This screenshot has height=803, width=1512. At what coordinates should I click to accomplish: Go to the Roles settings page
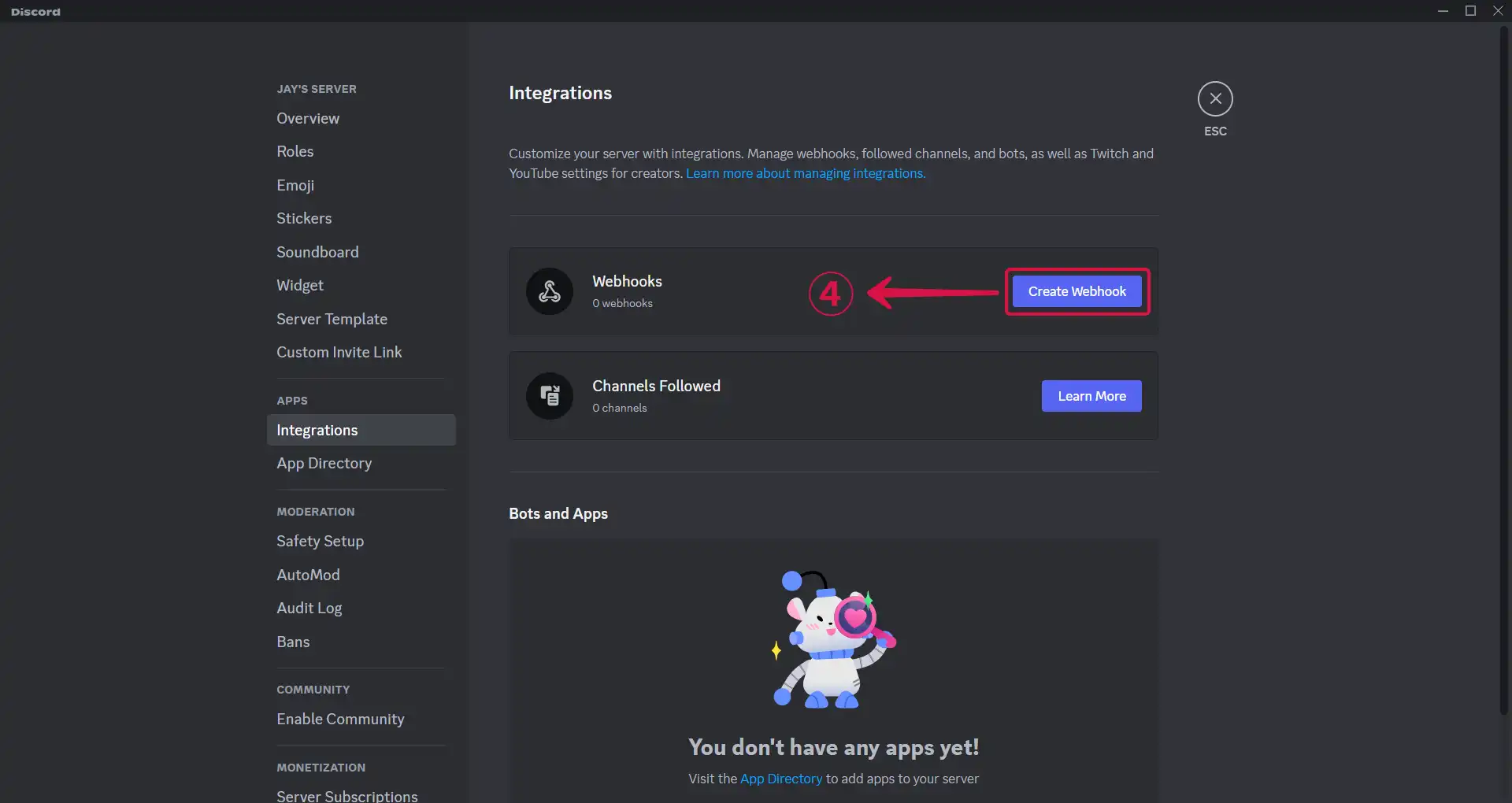tap(361, 151)
